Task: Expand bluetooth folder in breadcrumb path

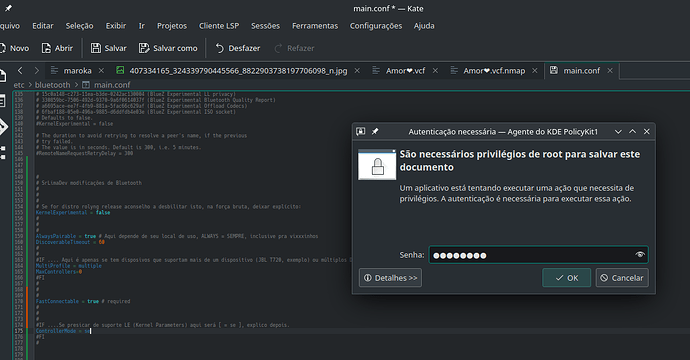Action: click(76, 84)
